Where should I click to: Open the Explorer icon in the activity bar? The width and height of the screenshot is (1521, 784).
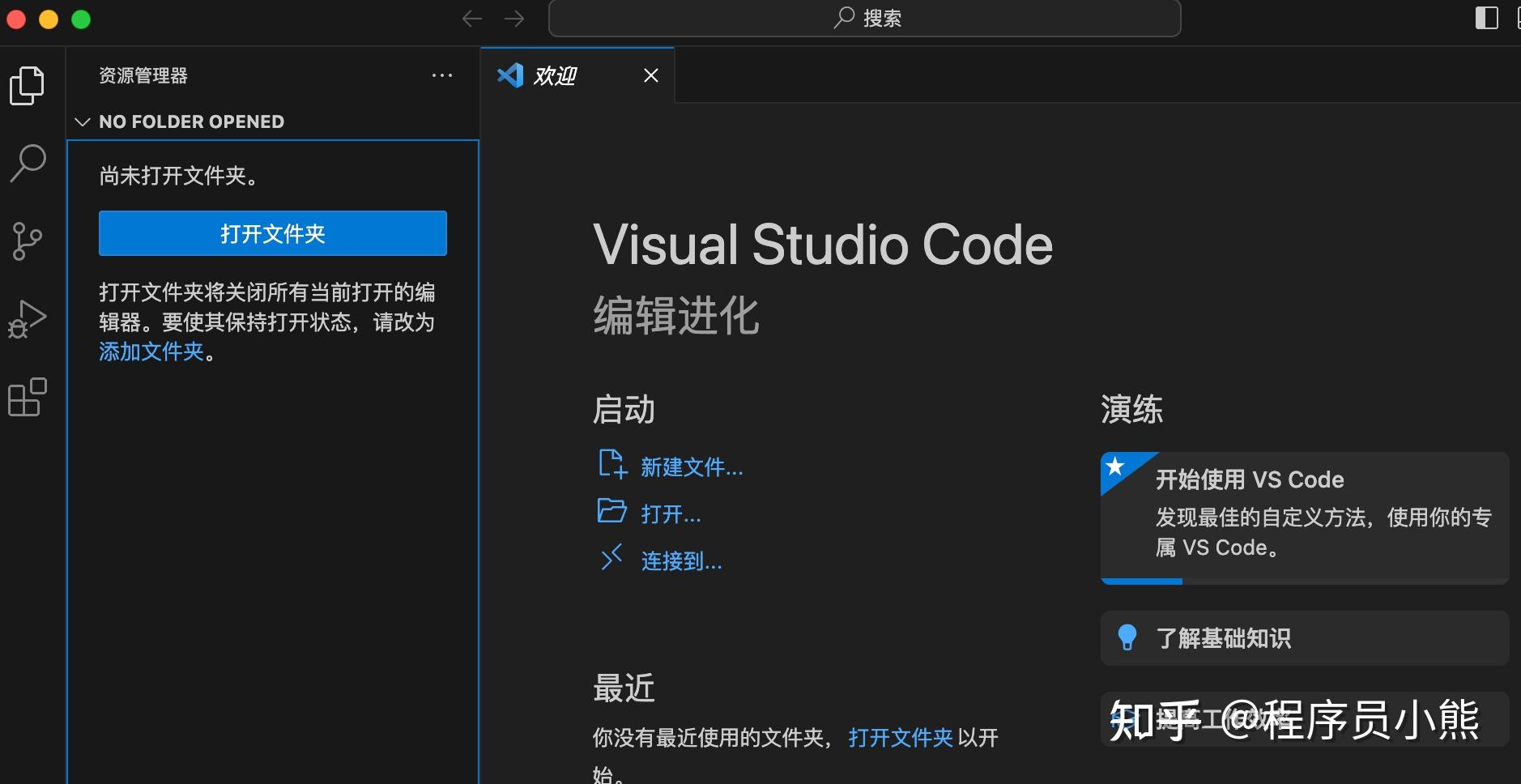click(x=27, y=84)
